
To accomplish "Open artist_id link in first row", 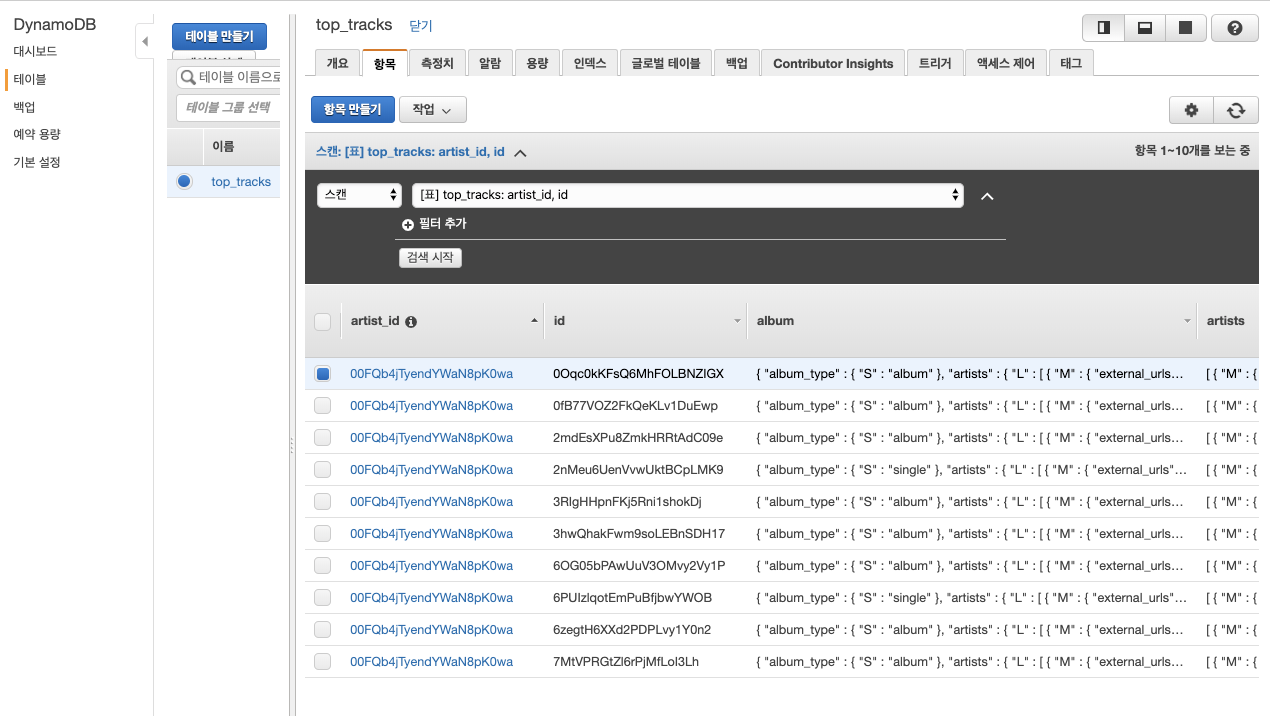I will click(x=431, y=374).
